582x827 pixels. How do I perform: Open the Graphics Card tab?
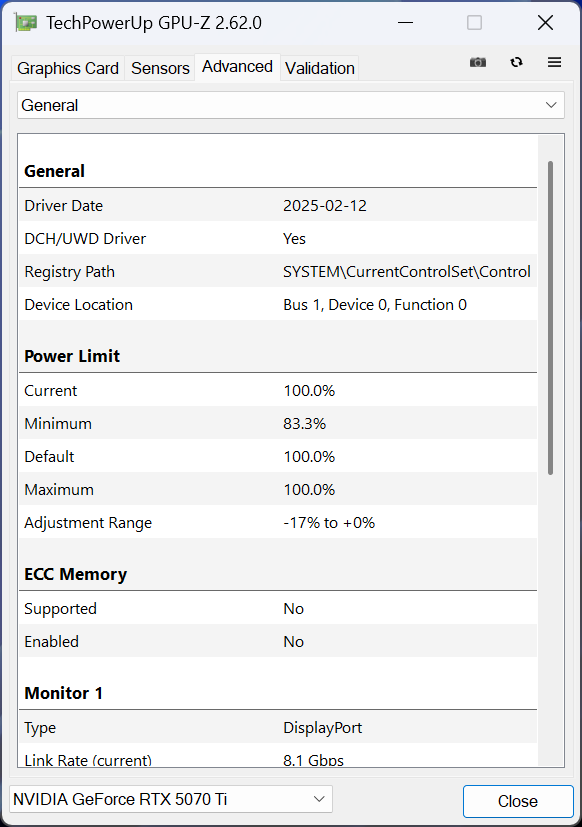pos(67,68)
